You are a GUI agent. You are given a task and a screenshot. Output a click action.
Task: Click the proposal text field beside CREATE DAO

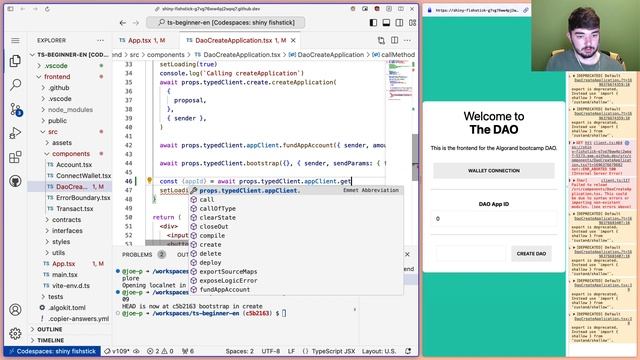[x=471, y=253]
